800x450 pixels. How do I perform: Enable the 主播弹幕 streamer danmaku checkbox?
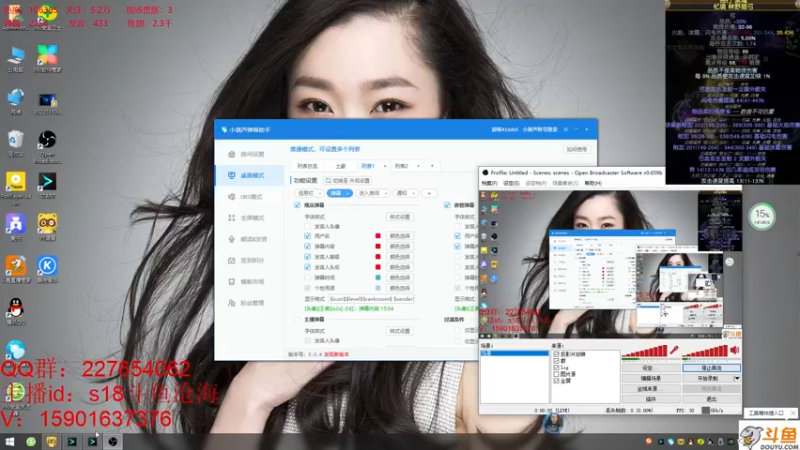pyautogui.click(x=297, y=319)
